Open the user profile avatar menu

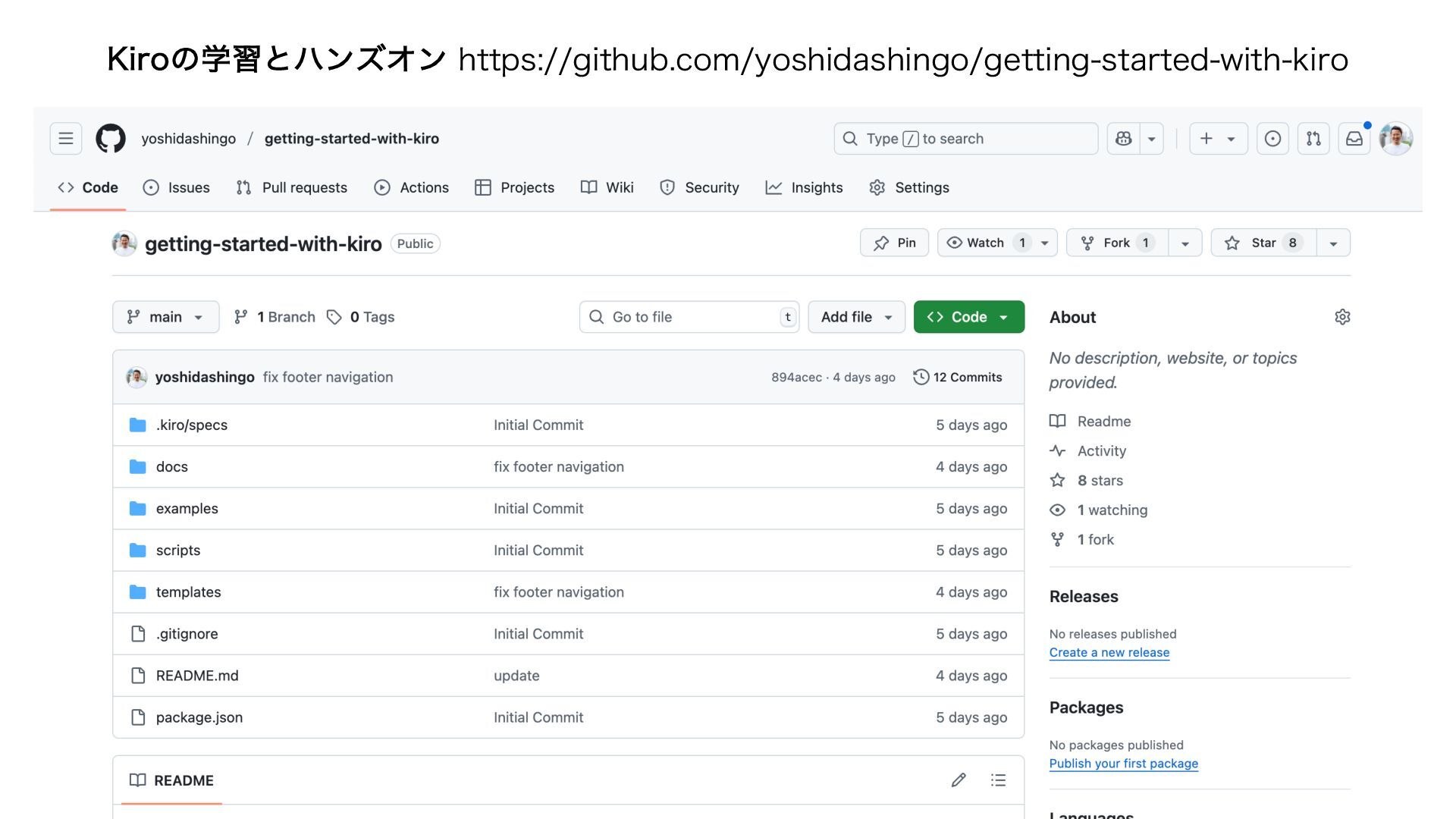[x=1395, y=139]
